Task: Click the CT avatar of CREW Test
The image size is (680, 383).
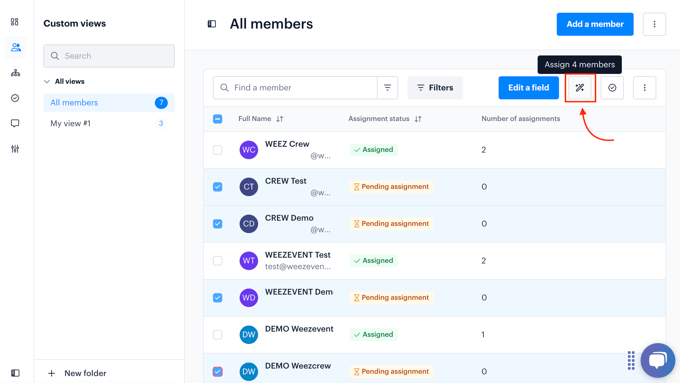Action: (x=248, y=187)
